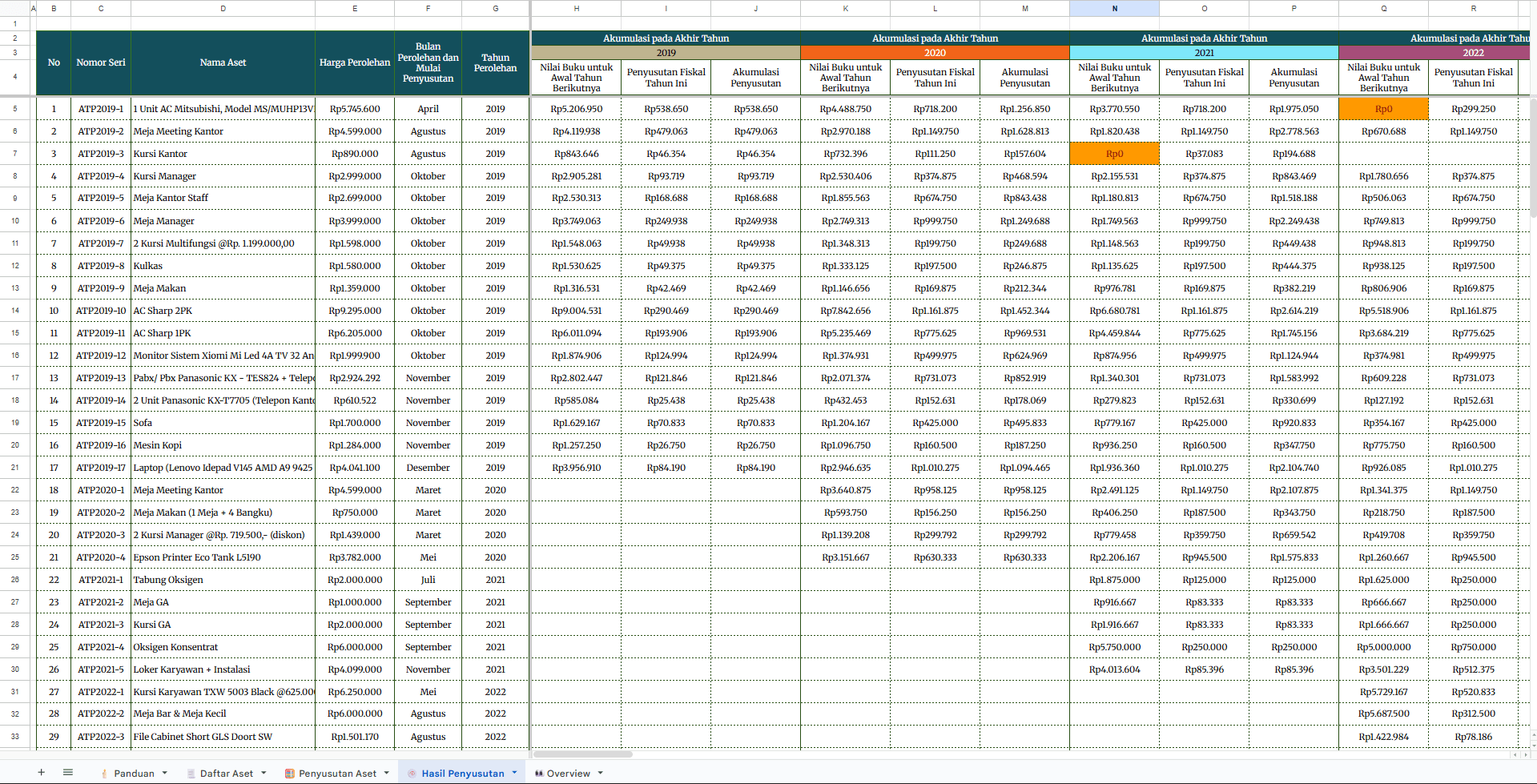Switch to the Panduan sheet tab
The height and width of the screenshot is (784, 1537).
(x=134, y=774)
